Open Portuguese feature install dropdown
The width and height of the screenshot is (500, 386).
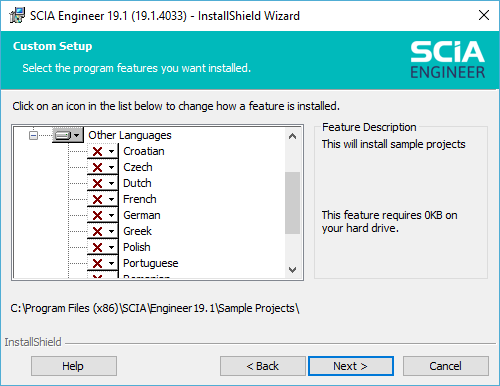pyautogui.click(x=103, y=263)
